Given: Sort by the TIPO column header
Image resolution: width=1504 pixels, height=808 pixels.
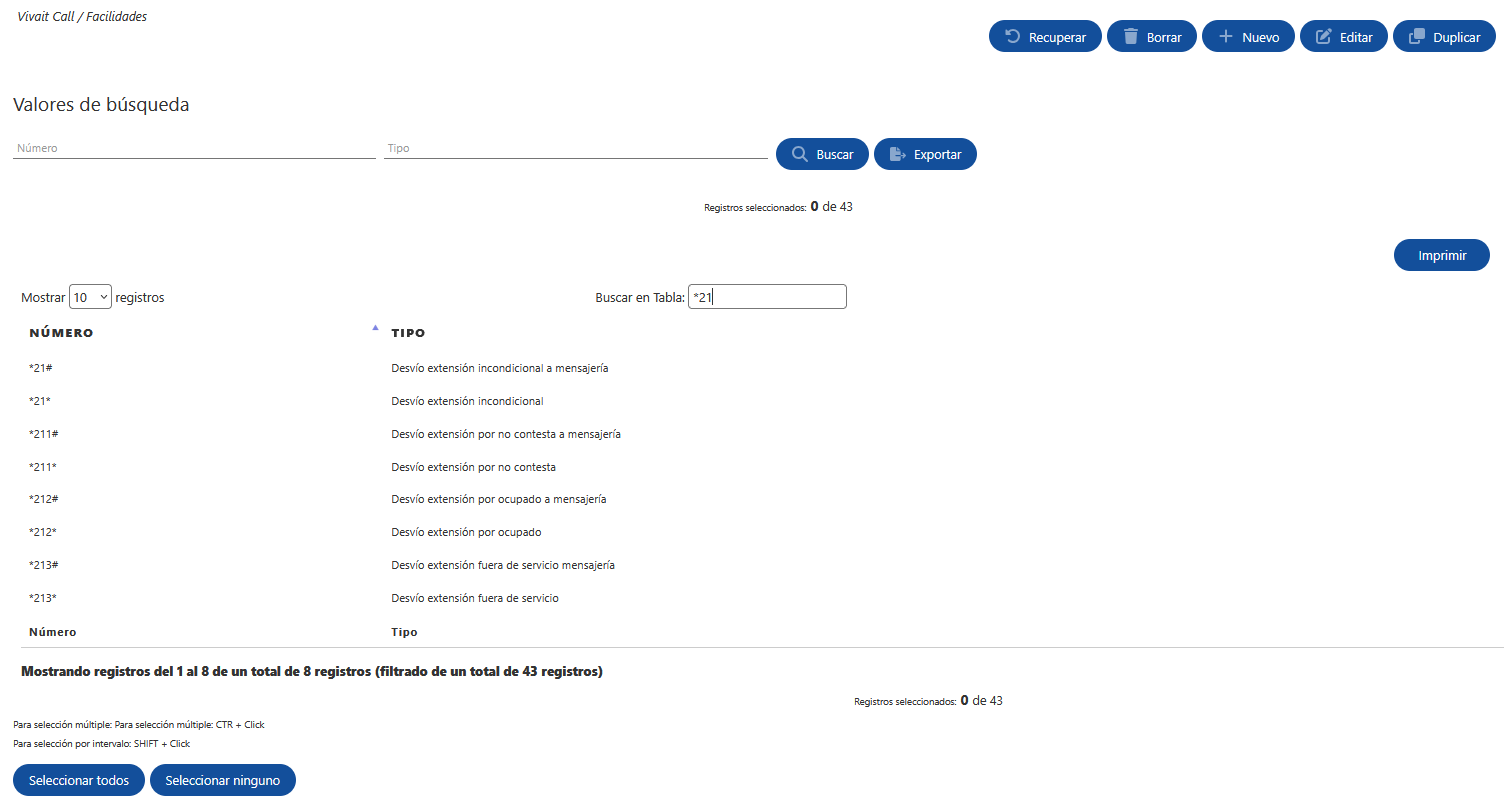Looking at the screenshot, I should 408,333.
